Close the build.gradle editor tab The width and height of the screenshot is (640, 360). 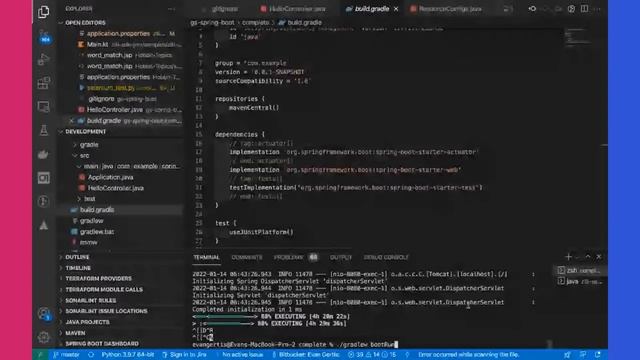[x=396, y=9]
